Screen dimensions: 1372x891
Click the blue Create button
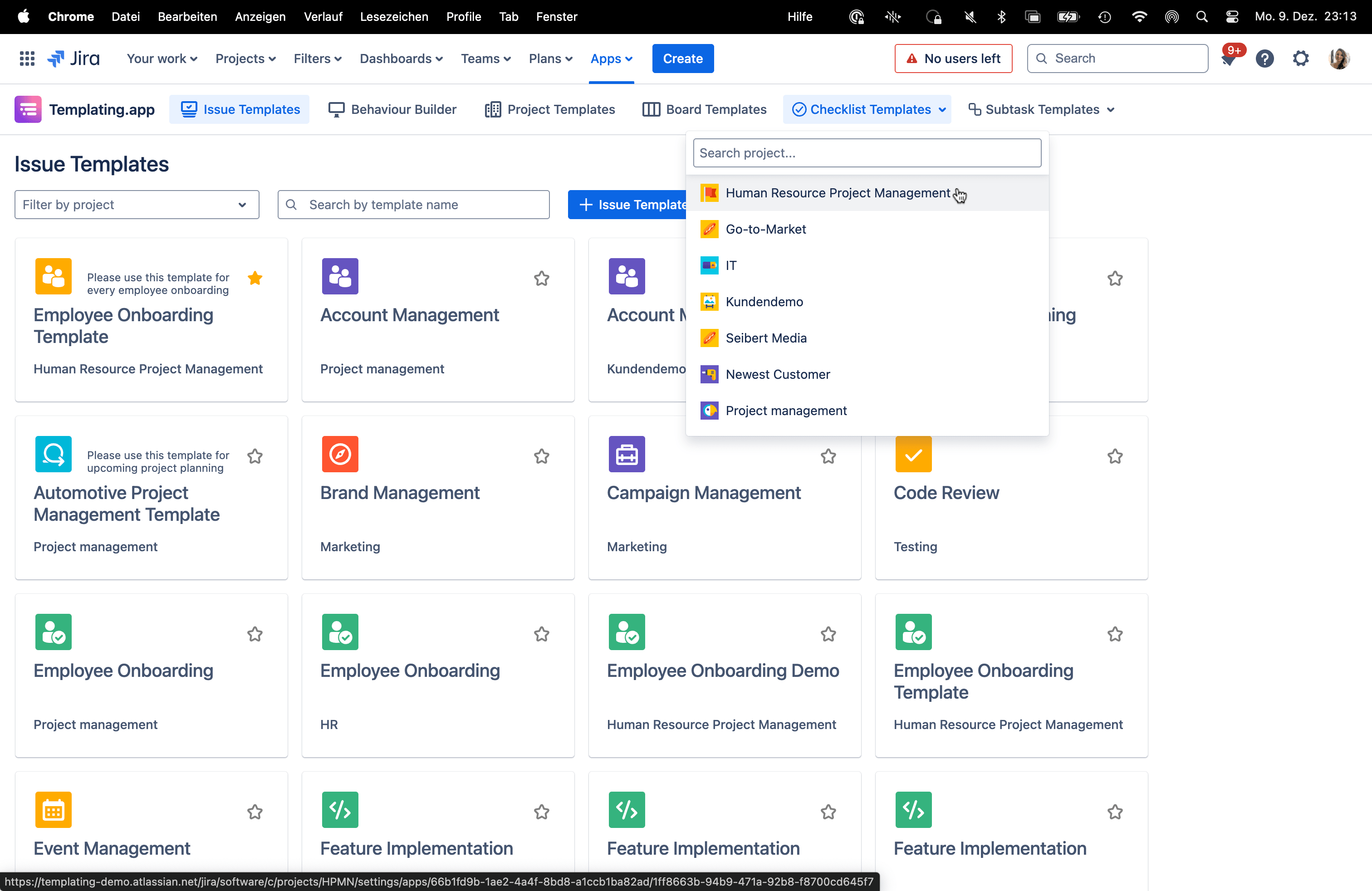pyautogui.click(x=682, y=59)
